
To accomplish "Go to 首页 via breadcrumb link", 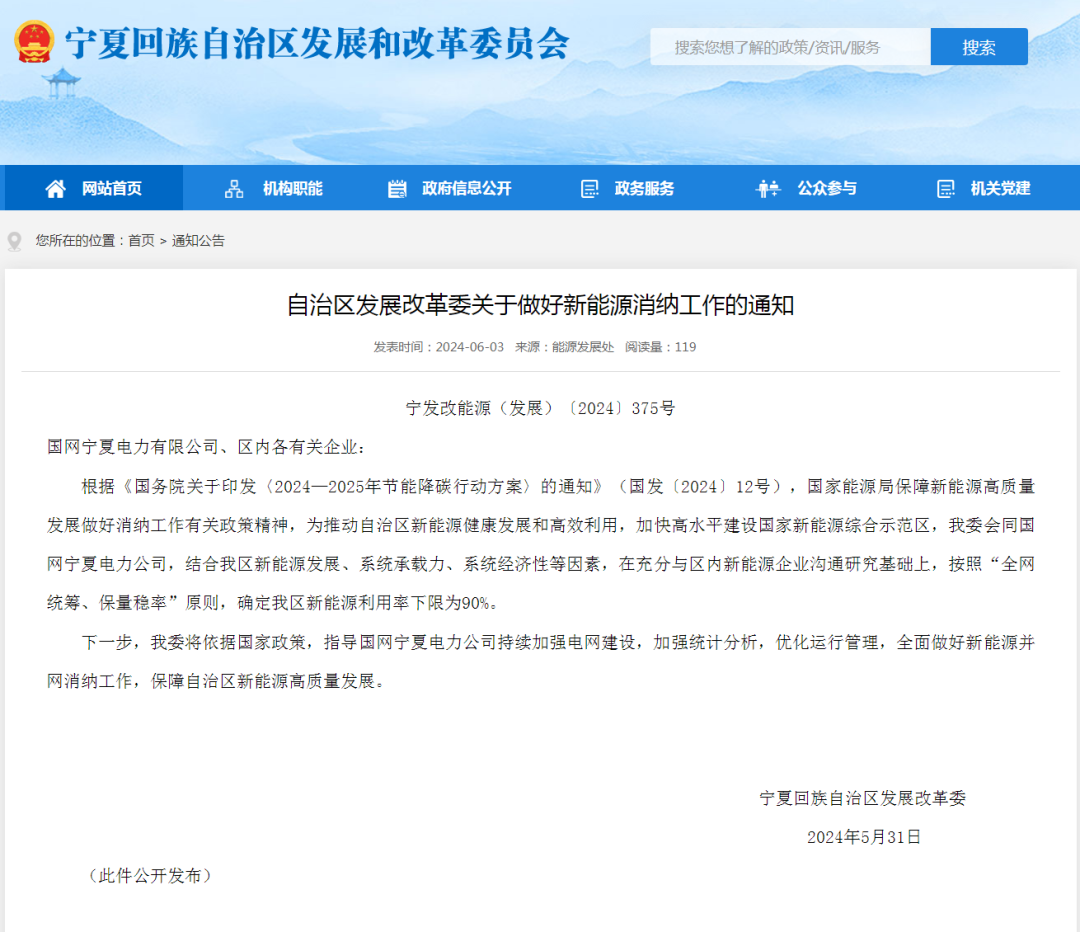I will click(x=141, y=240).
